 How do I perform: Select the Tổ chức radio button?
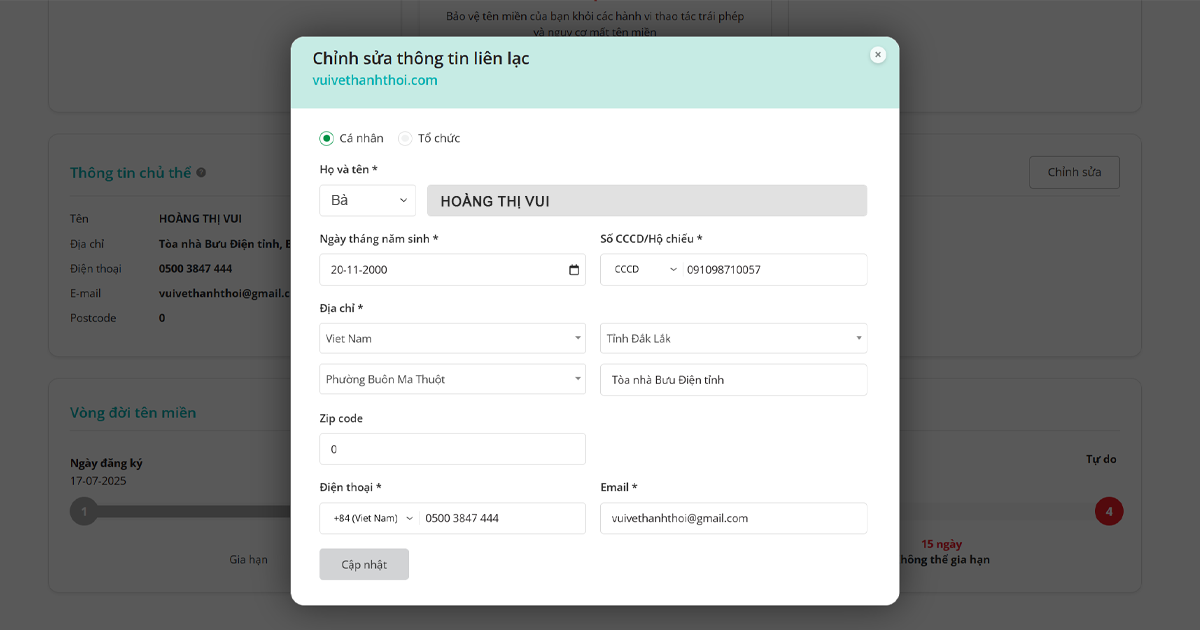pos(405,138)
